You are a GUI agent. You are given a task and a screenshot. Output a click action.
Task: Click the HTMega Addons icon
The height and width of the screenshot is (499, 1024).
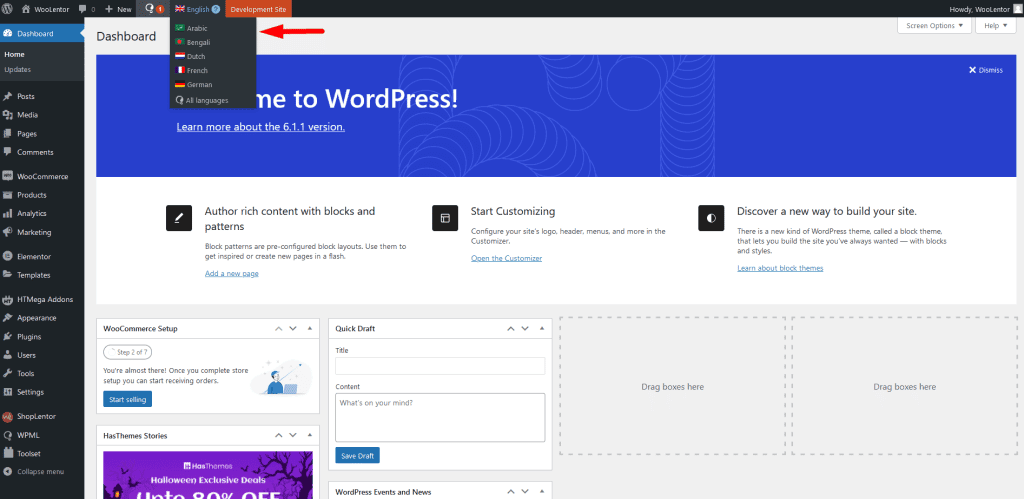tap(8, 300)
